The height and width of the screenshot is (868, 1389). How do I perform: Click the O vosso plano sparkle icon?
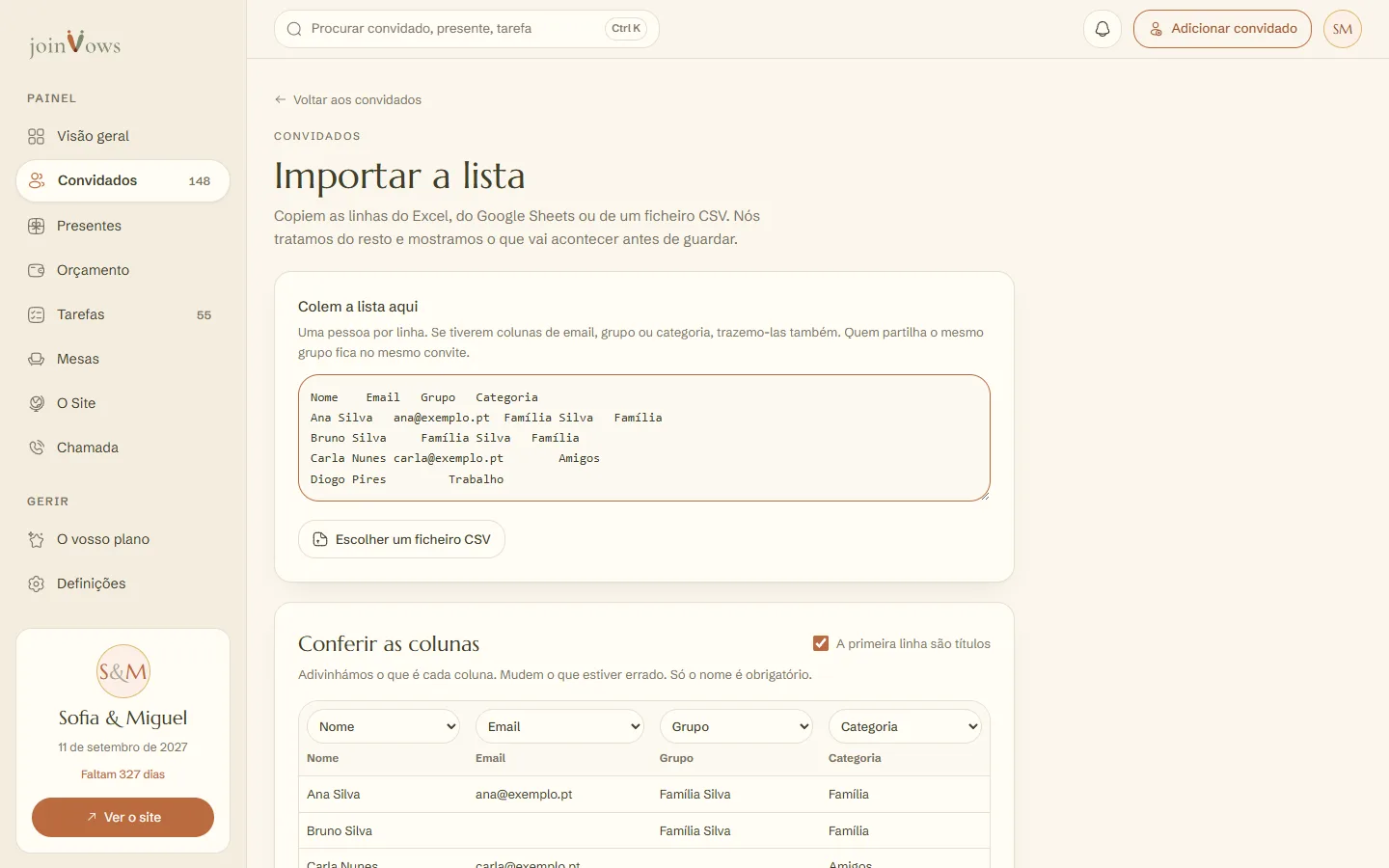coord(37,539)
